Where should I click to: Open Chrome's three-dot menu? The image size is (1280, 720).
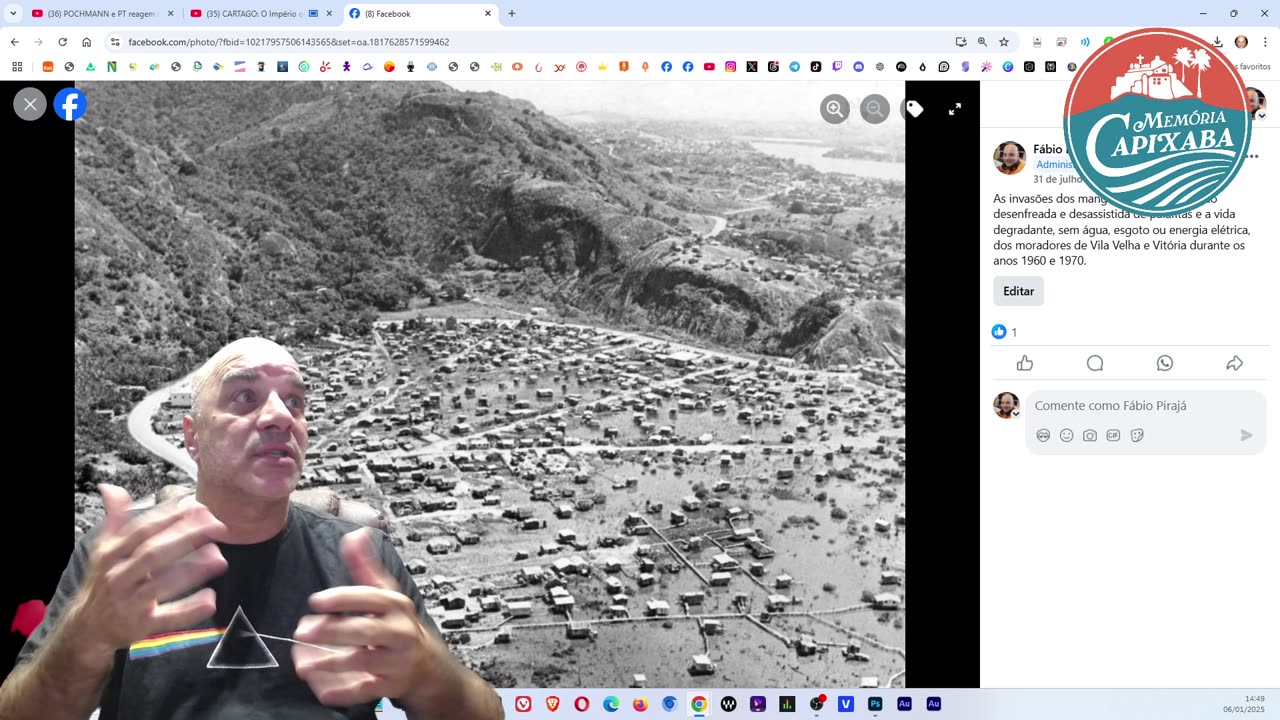point(1266,42)
